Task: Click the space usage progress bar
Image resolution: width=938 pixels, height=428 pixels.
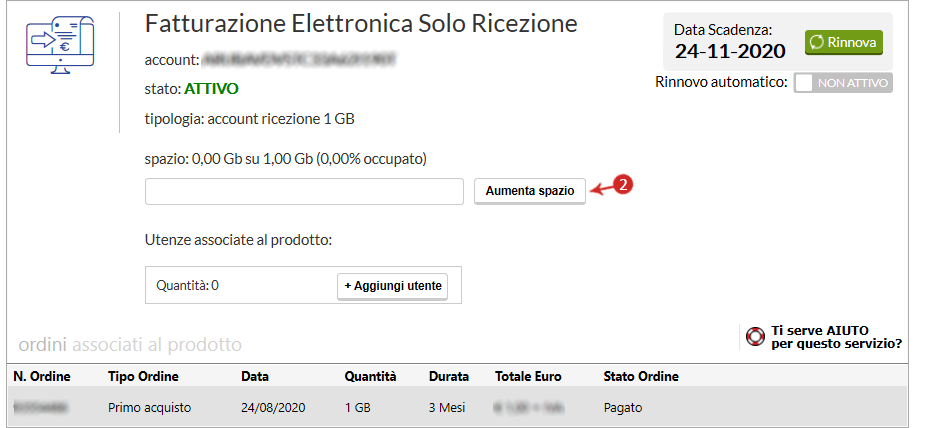Action: (304, 192)
